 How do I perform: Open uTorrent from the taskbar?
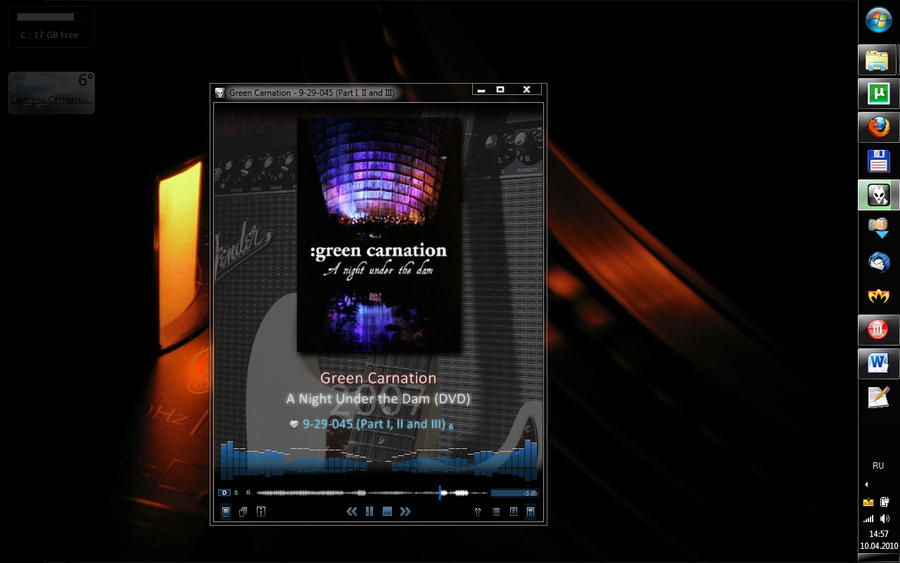coord(878,93)
